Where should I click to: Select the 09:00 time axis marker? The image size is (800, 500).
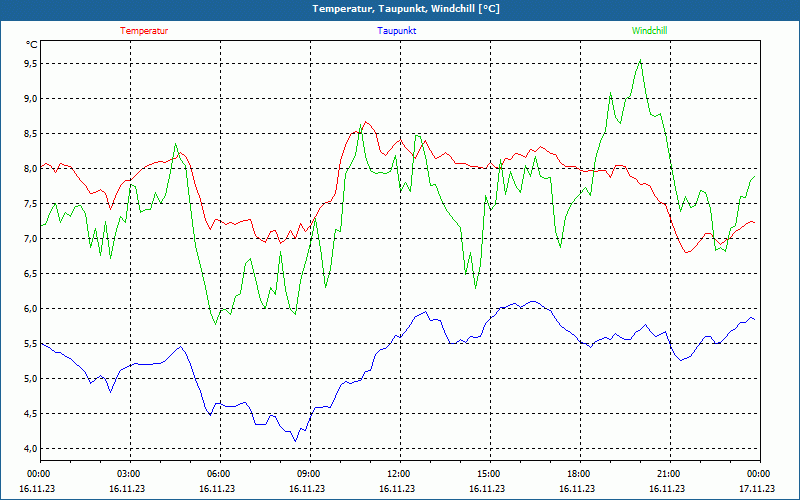309,474
